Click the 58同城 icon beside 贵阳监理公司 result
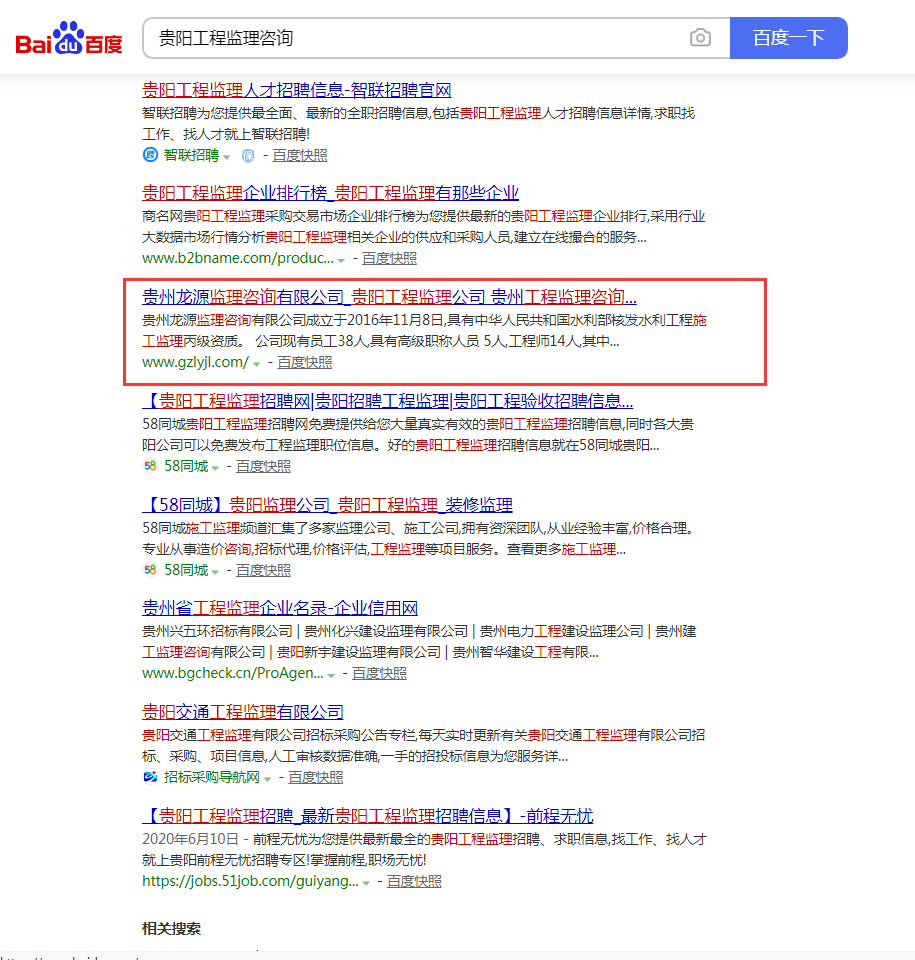Image resolution: width=915 pixels, height=960 pixels. (x=152, y=570)
